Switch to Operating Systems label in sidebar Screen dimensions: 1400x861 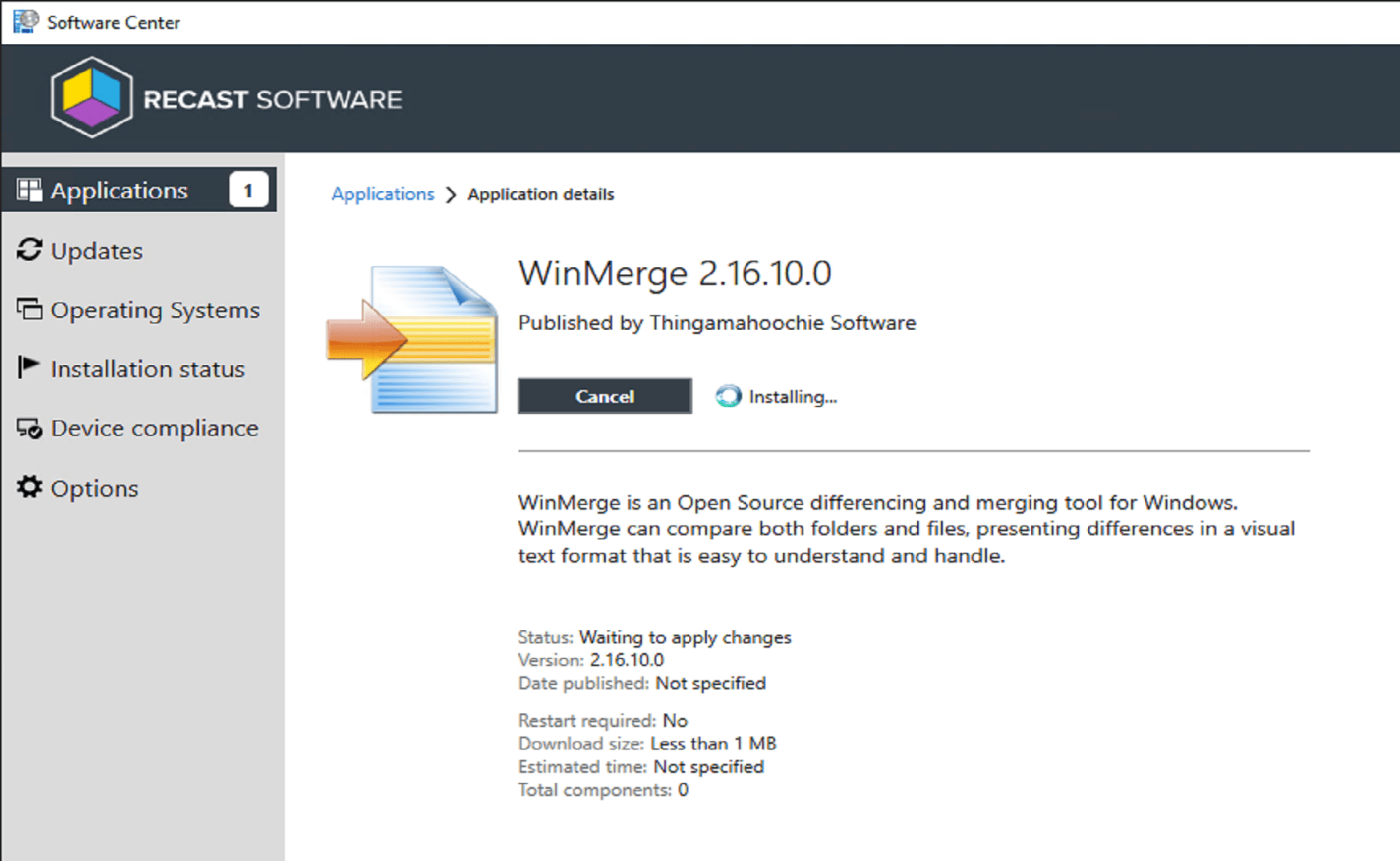click(x=155, y=310)
